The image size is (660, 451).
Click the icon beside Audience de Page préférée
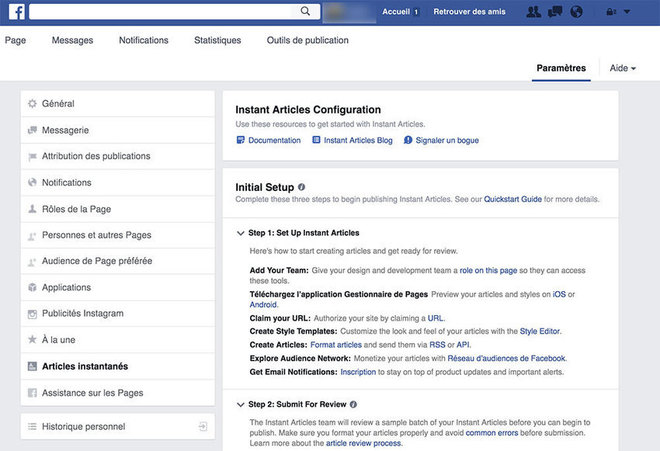[x=32, y=262]
